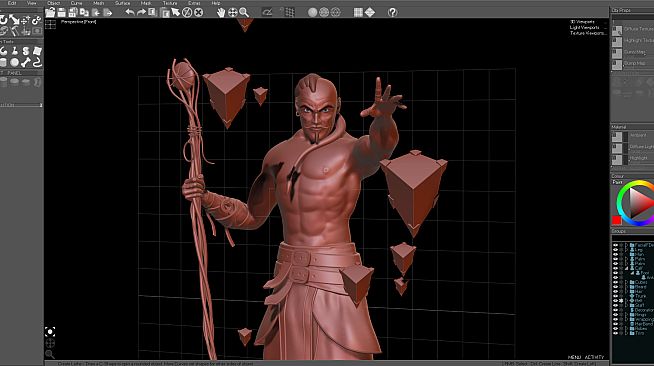Click the viewport layout grid icon
This screenshot has width=654, height=366.
click(50, 25)
